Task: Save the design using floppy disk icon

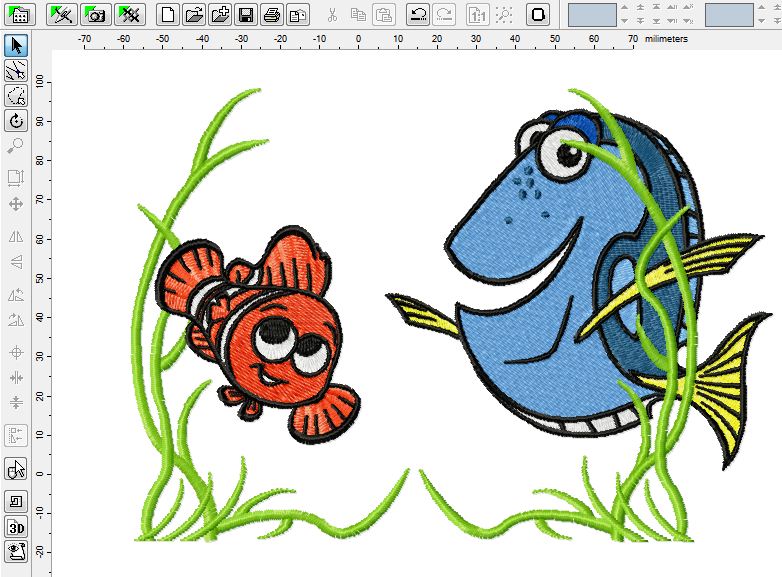Action: (x=246, y=15)
